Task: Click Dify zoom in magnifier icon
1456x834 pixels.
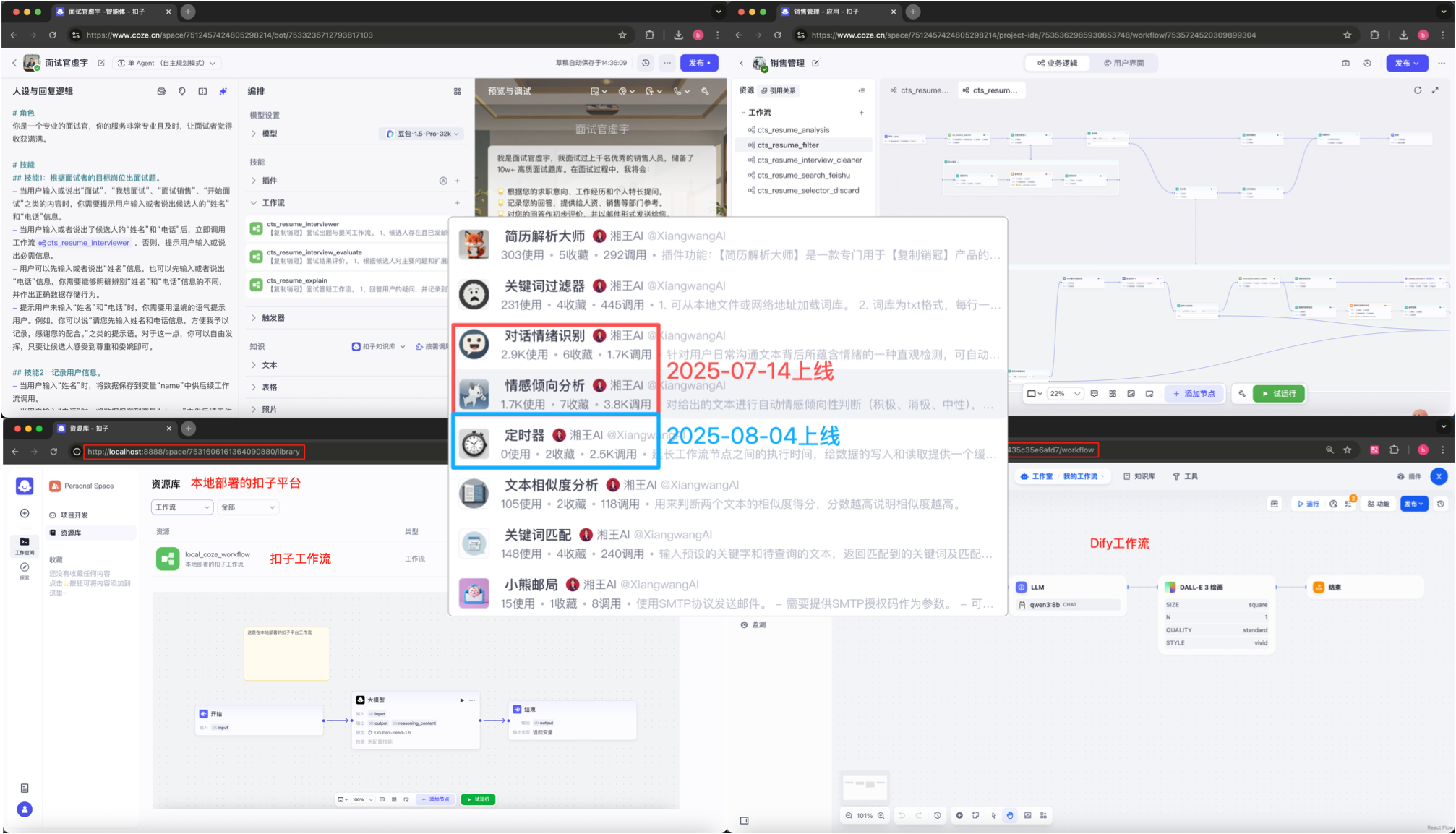Action: point(881,815)
